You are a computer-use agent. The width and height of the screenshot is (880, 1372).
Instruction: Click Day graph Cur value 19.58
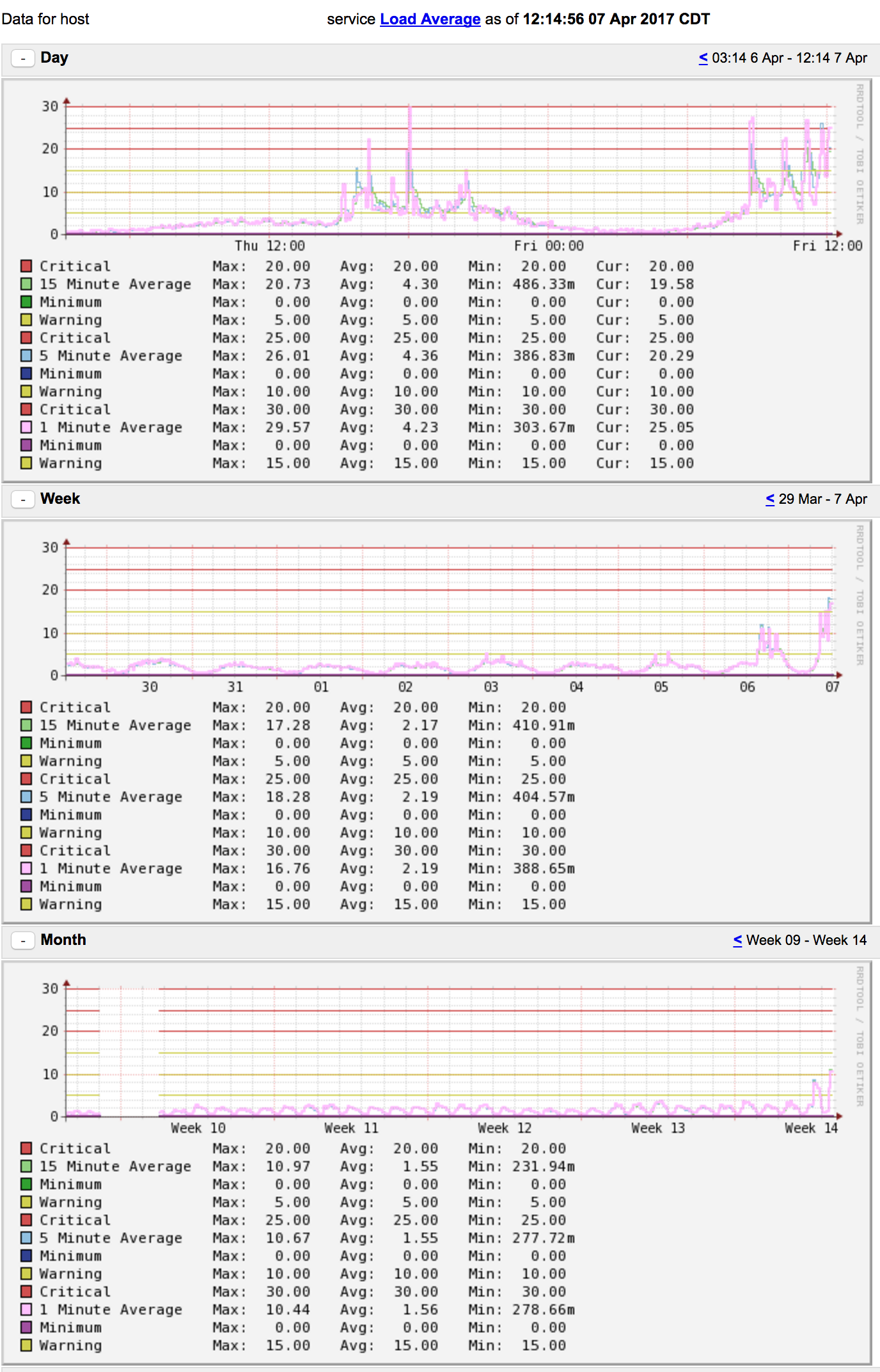tap(672, 284)
